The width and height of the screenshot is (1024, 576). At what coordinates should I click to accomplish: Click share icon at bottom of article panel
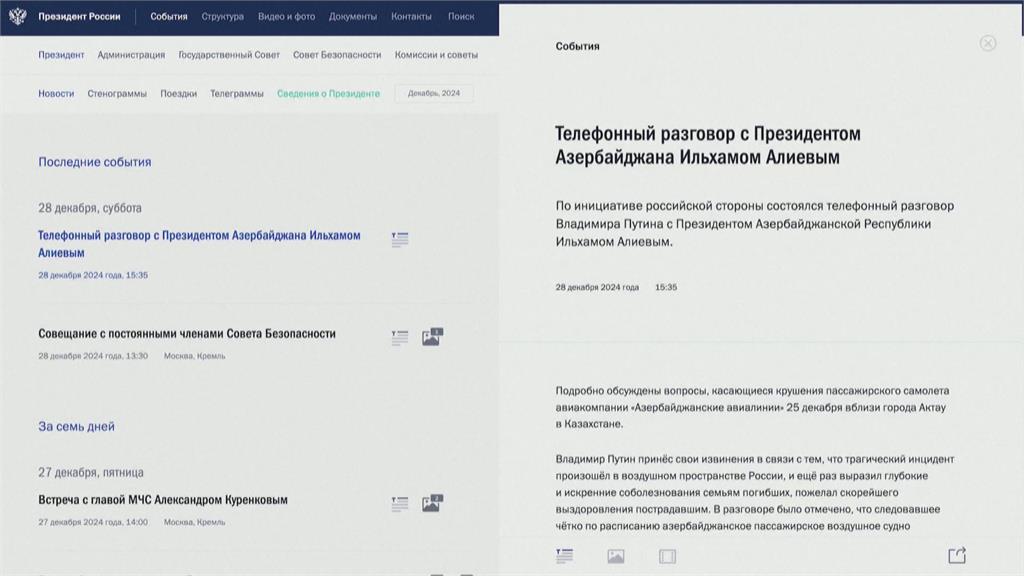957,555
